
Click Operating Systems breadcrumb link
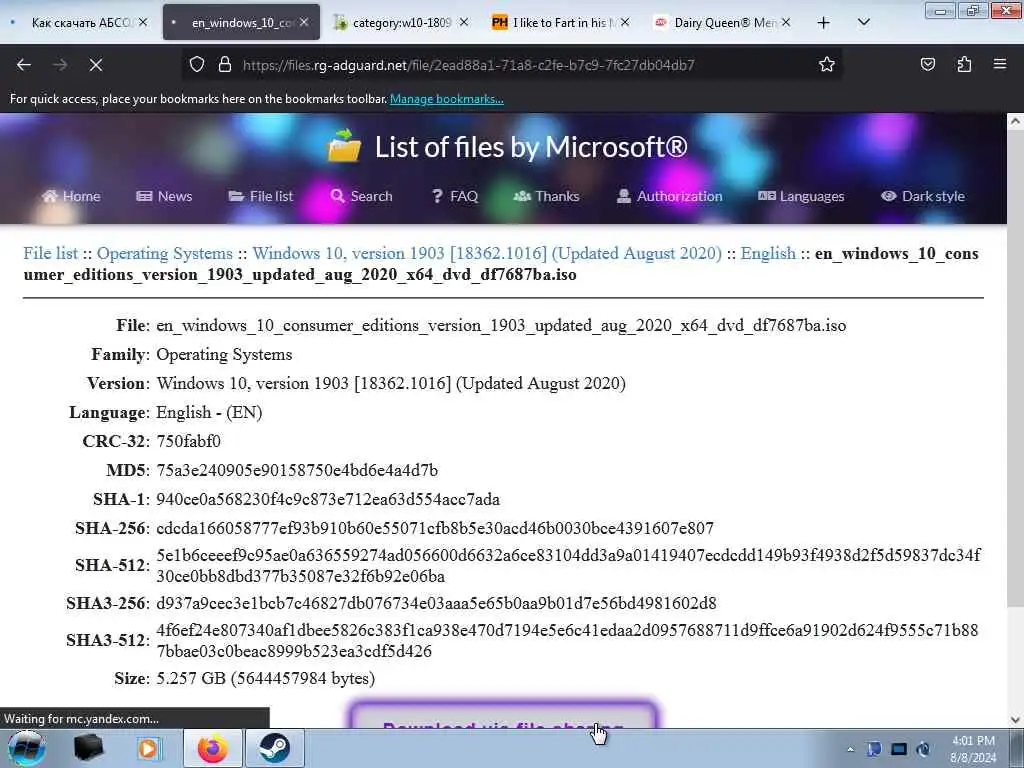165,253
